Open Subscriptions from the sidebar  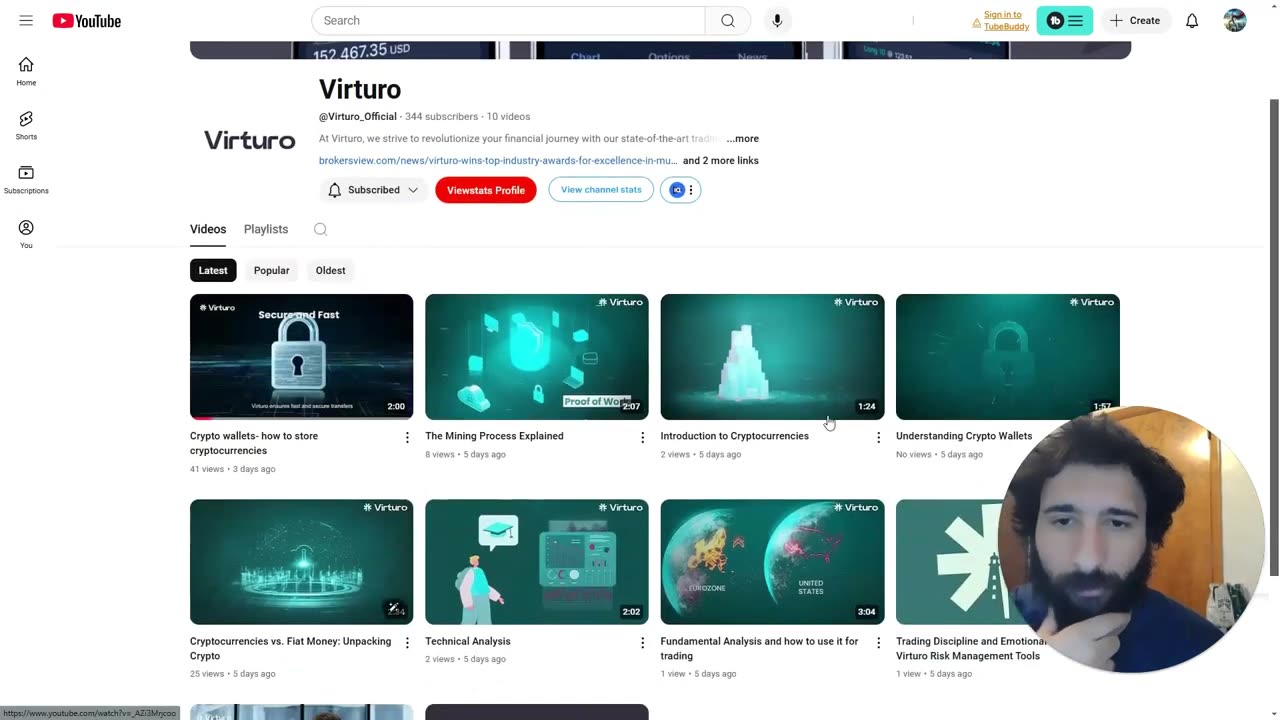point(26,179)
